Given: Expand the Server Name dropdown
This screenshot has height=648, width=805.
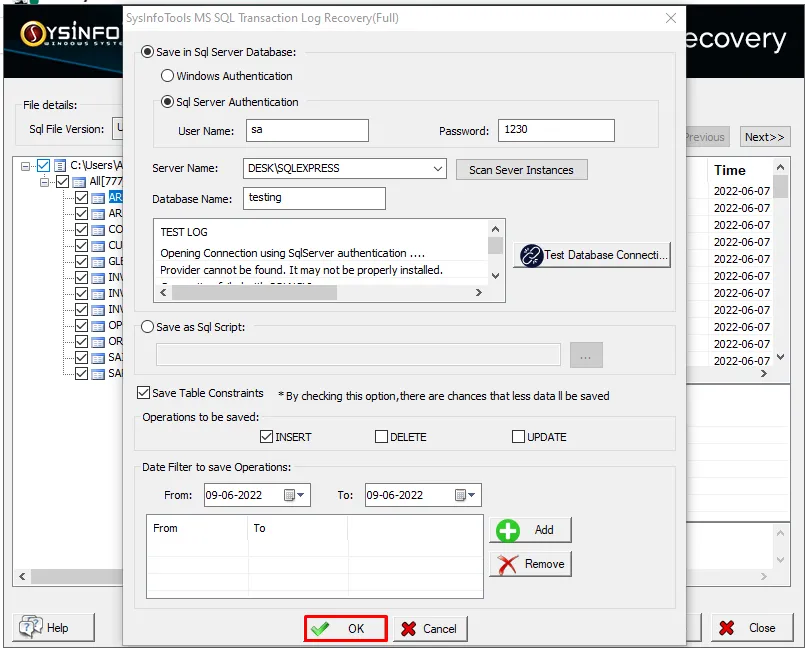Looking at the screenshot, I should (x=438, y=169).
